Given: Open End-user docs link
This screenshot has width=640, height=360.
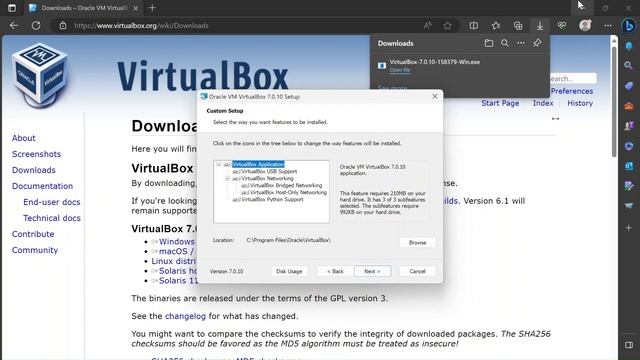Looking at the screenshot, I should tap(52, 202).
